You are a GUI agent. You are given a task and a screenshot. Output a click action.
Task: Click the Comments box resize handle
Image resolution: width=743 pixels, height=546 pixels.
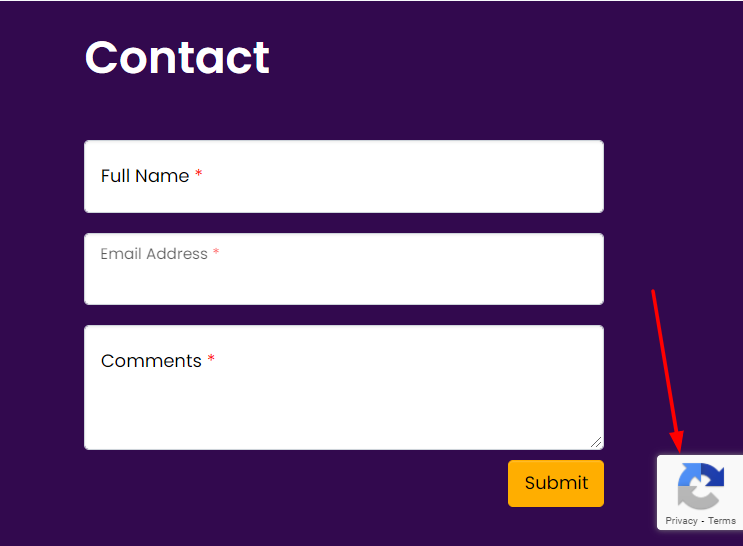click(596, 442)
